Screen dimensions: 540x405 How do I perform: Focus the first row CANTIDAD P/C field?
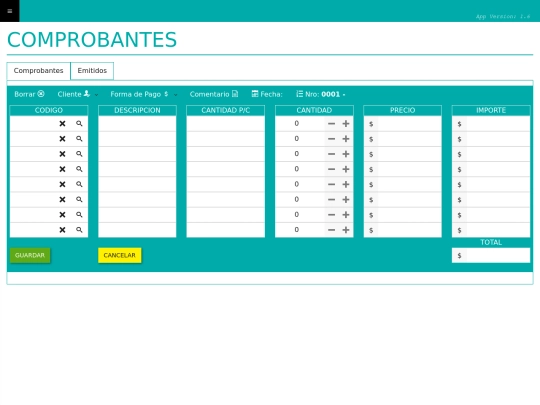pyautogui.click(x=226, y=124)
